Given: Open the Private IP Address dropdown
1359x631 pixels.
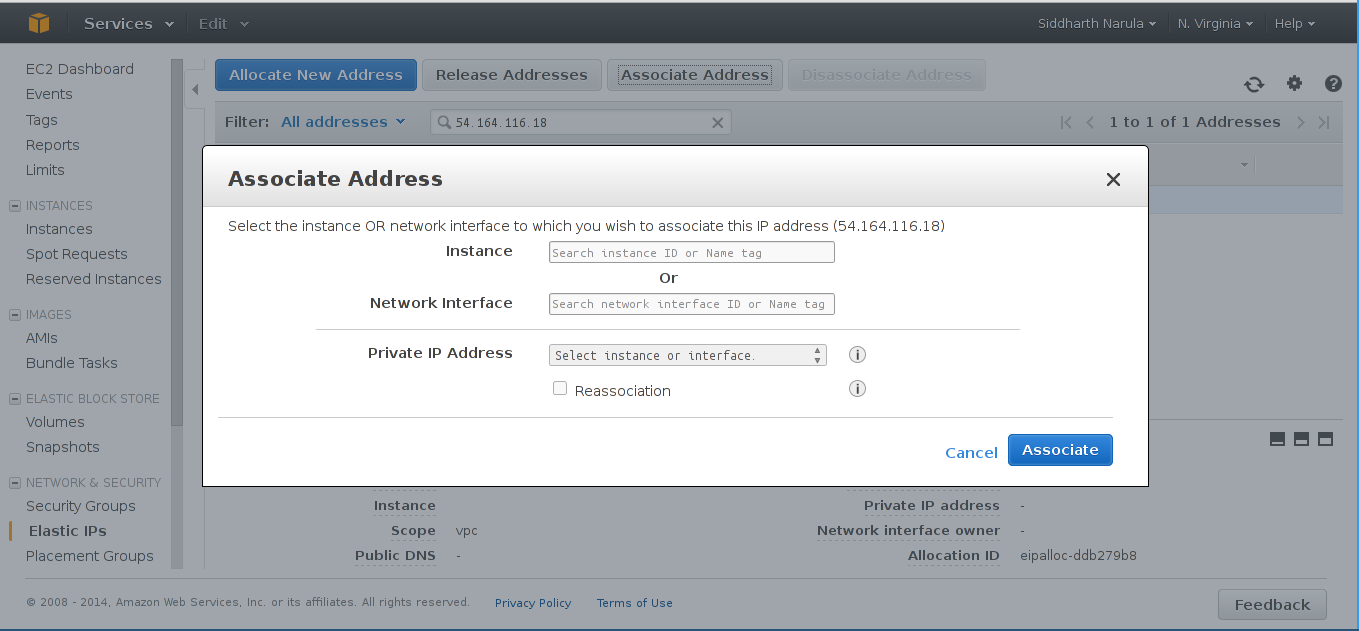Looking at the screenshot, I should coord(687,355).
